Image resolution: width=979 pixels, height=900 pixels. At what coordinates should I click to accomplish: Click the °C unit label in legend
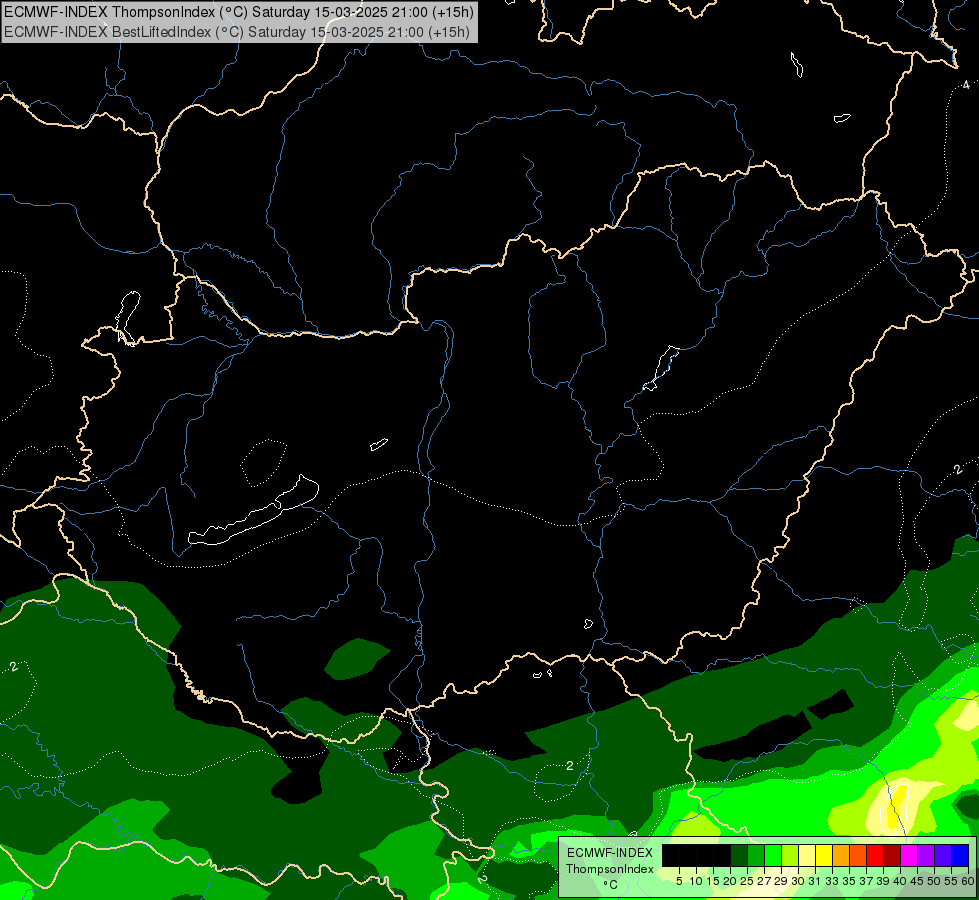point(610,885)
